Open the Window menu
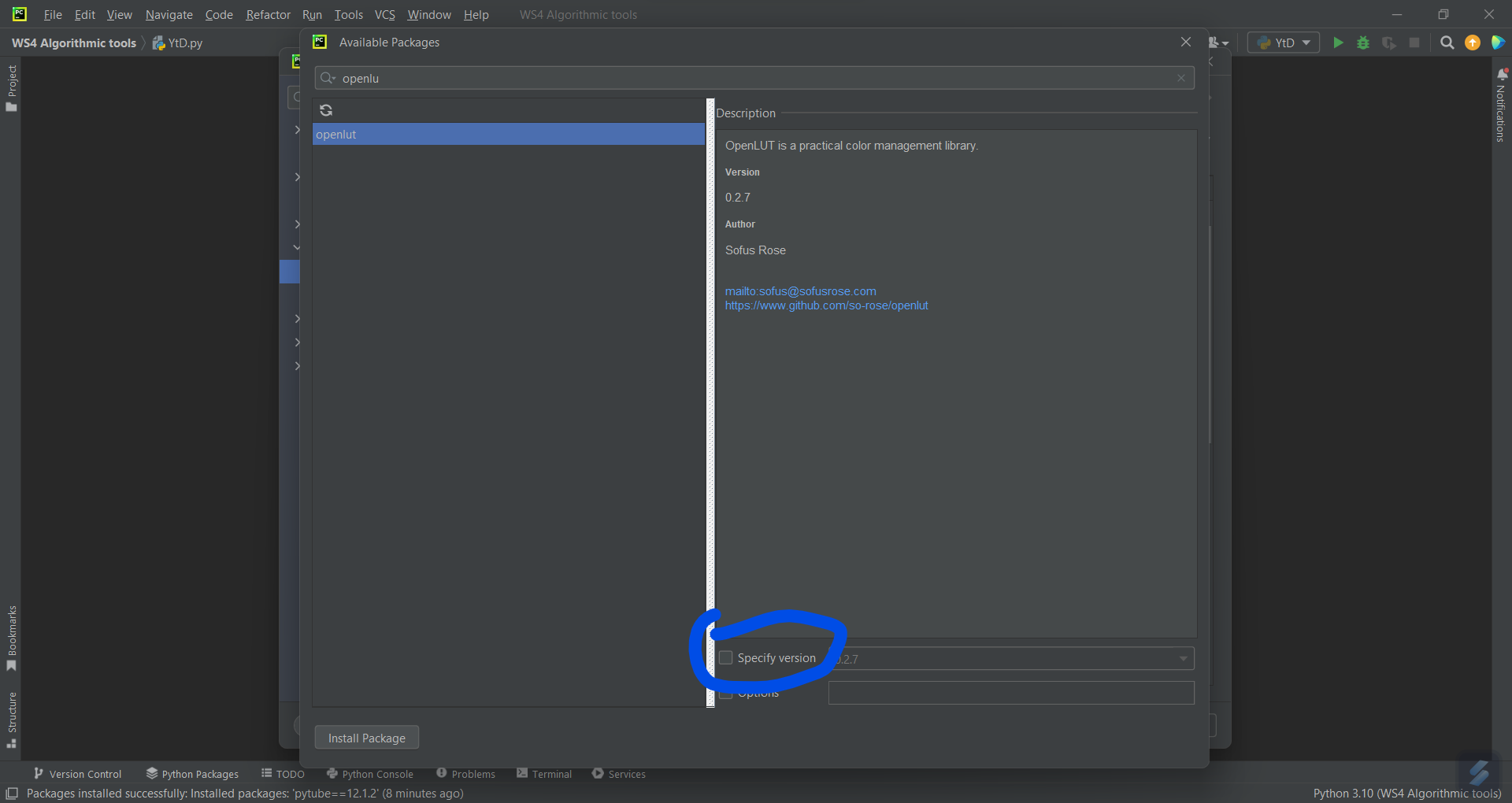 click(429, 15)
